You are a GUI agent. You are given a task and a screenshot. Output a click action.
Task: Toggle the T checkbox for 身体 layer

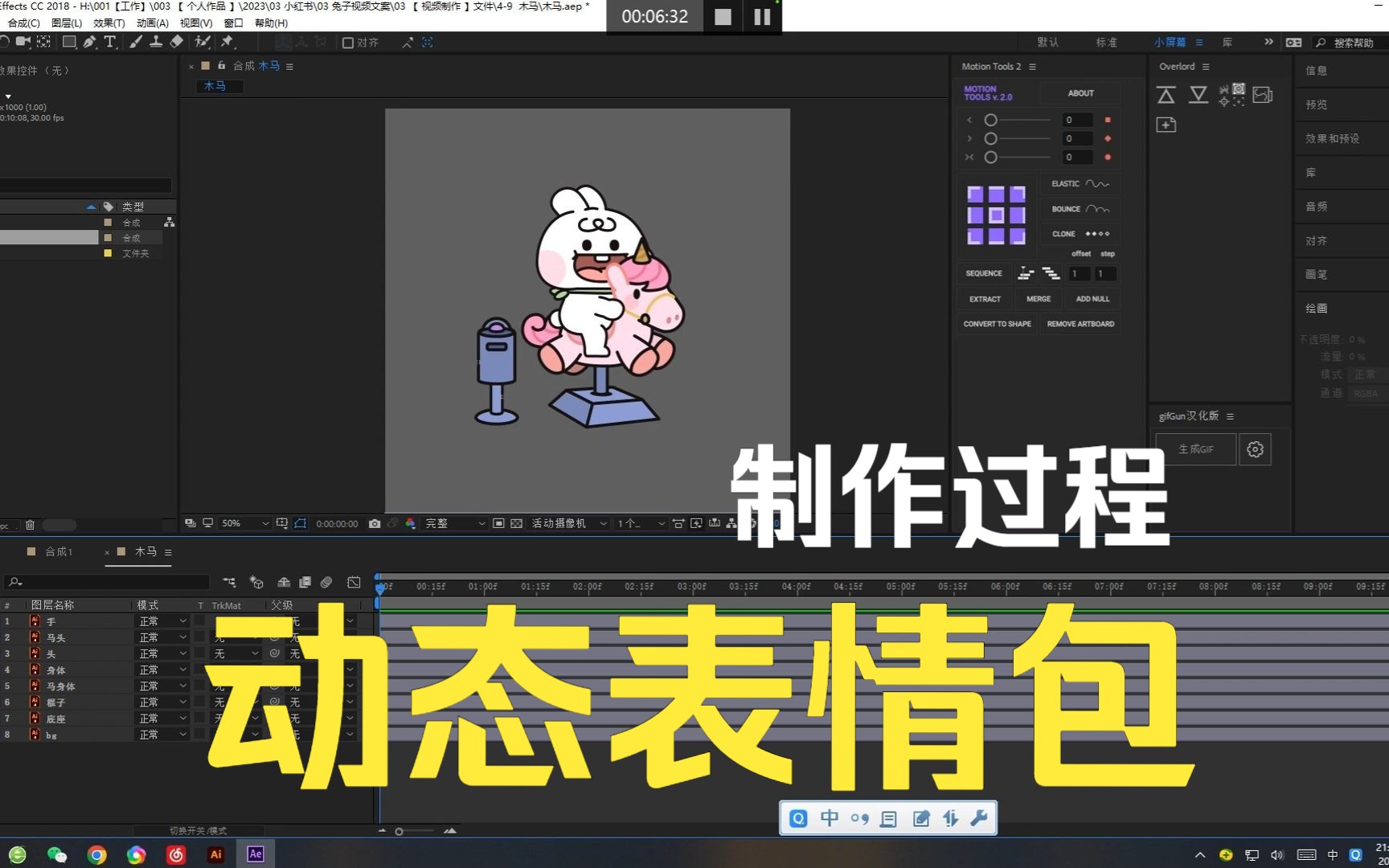(x=199, y=669)
